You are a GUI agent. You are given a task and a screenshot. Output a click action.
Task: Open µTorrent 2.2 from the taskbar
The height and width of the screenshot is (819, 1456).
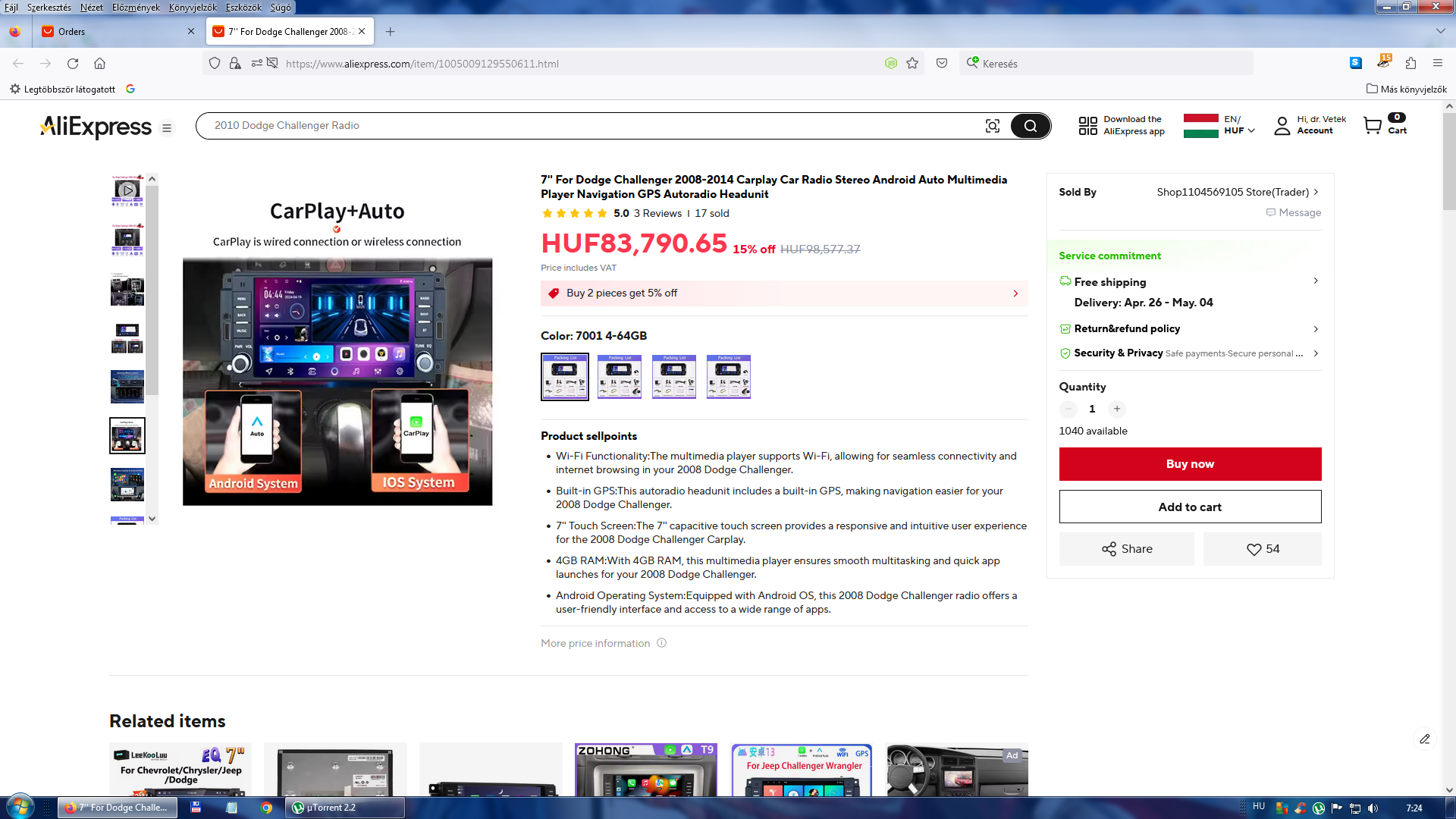pos(345,808)
